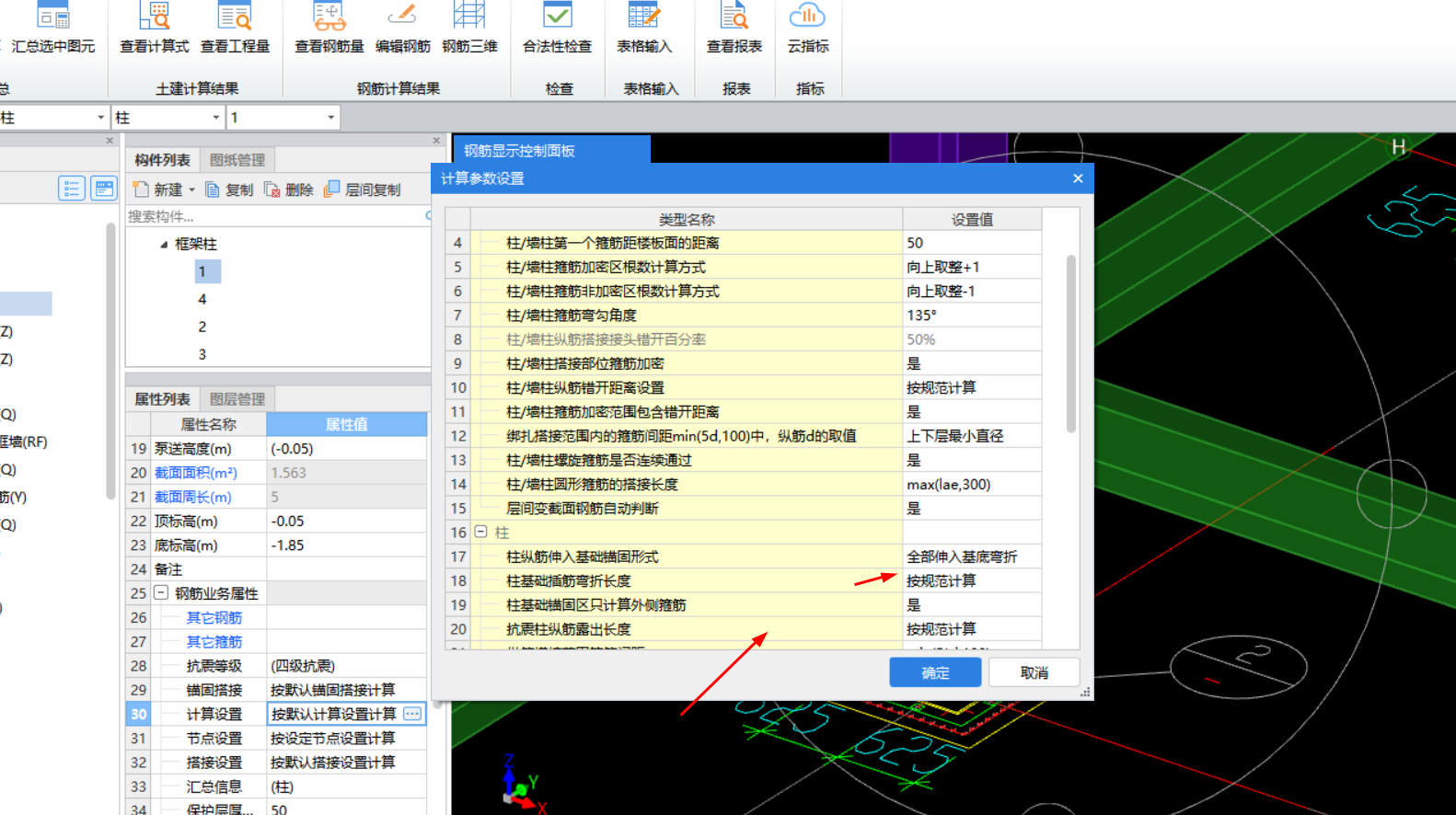Screen dimensions: 1456x815
Task: Click 截面周长(m) property link
Action: pos(193,497)
